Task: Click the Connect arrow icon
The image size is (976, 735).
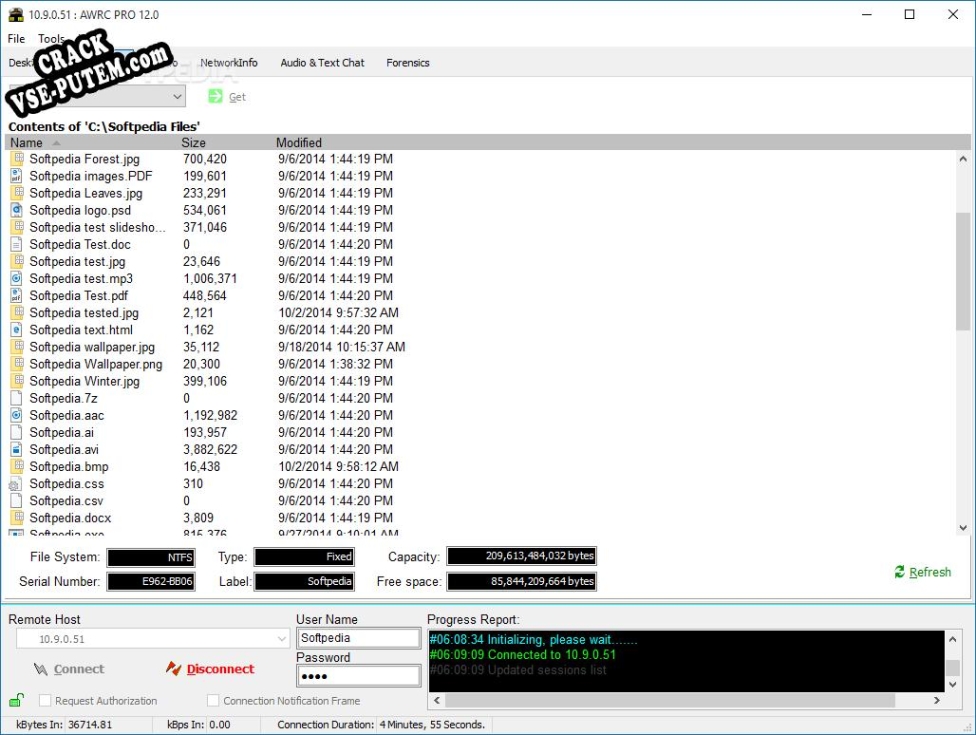Action: (x=43, y=669)
